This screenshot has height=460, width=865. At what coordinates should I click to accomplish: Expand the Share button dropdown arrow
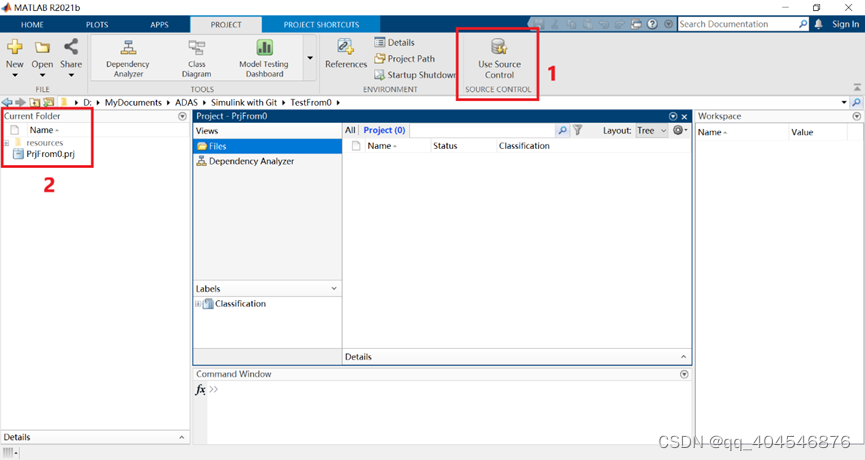[x=71, y=76]
